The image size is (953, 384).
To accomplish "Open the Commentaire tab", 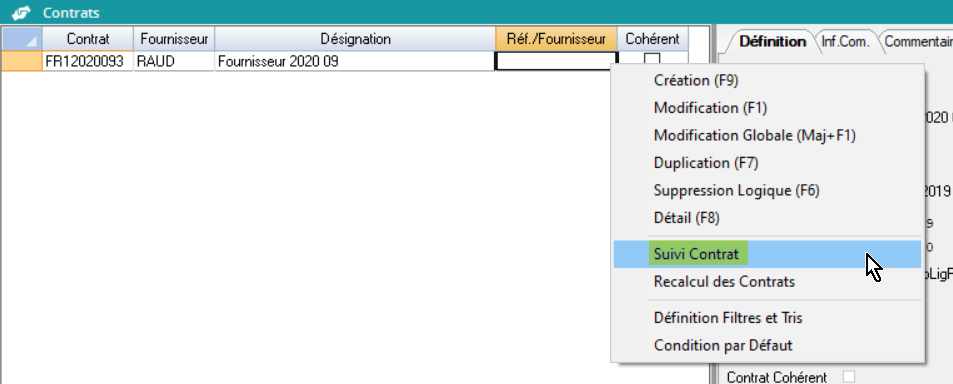I will [x=918, y=41].
